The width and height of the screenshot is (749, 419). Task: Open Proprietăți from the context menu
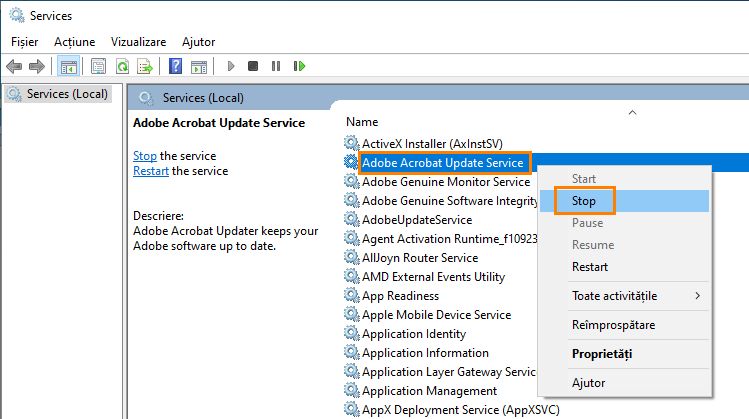(x=624, y=354)
